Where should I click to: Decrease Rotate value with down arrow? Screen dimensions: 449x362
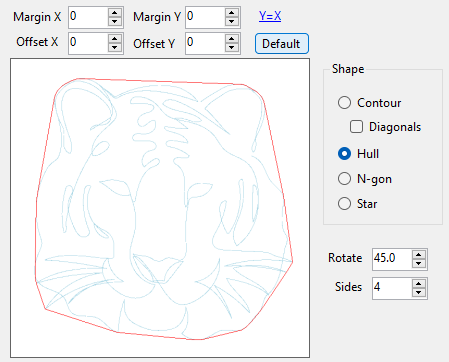pos(419,263)
